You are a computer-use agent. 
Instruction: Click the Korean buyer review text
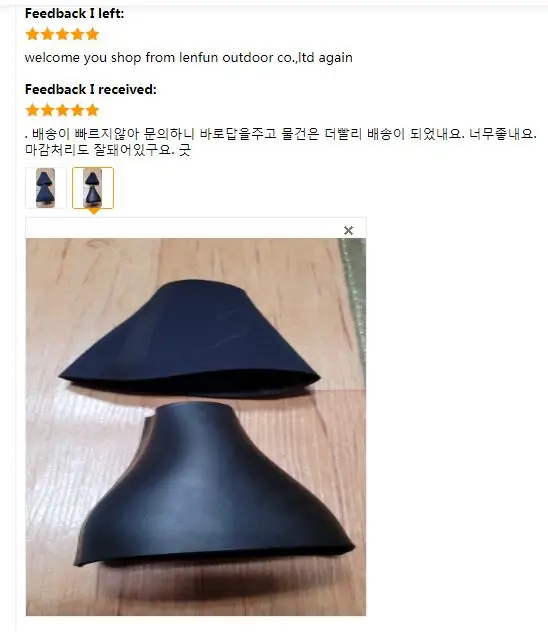point(281,141)
